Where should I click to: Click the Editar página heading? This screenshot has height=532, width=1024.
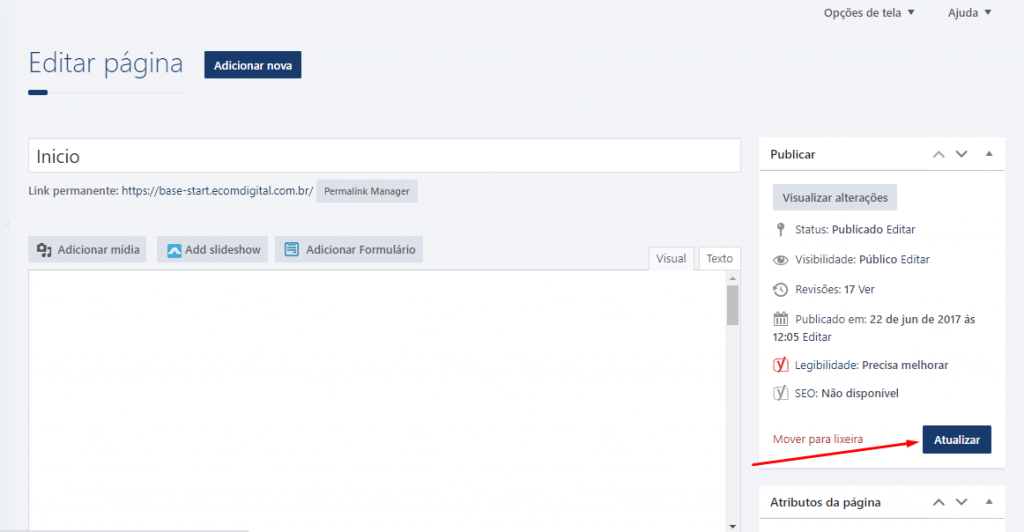click(106, 63)
